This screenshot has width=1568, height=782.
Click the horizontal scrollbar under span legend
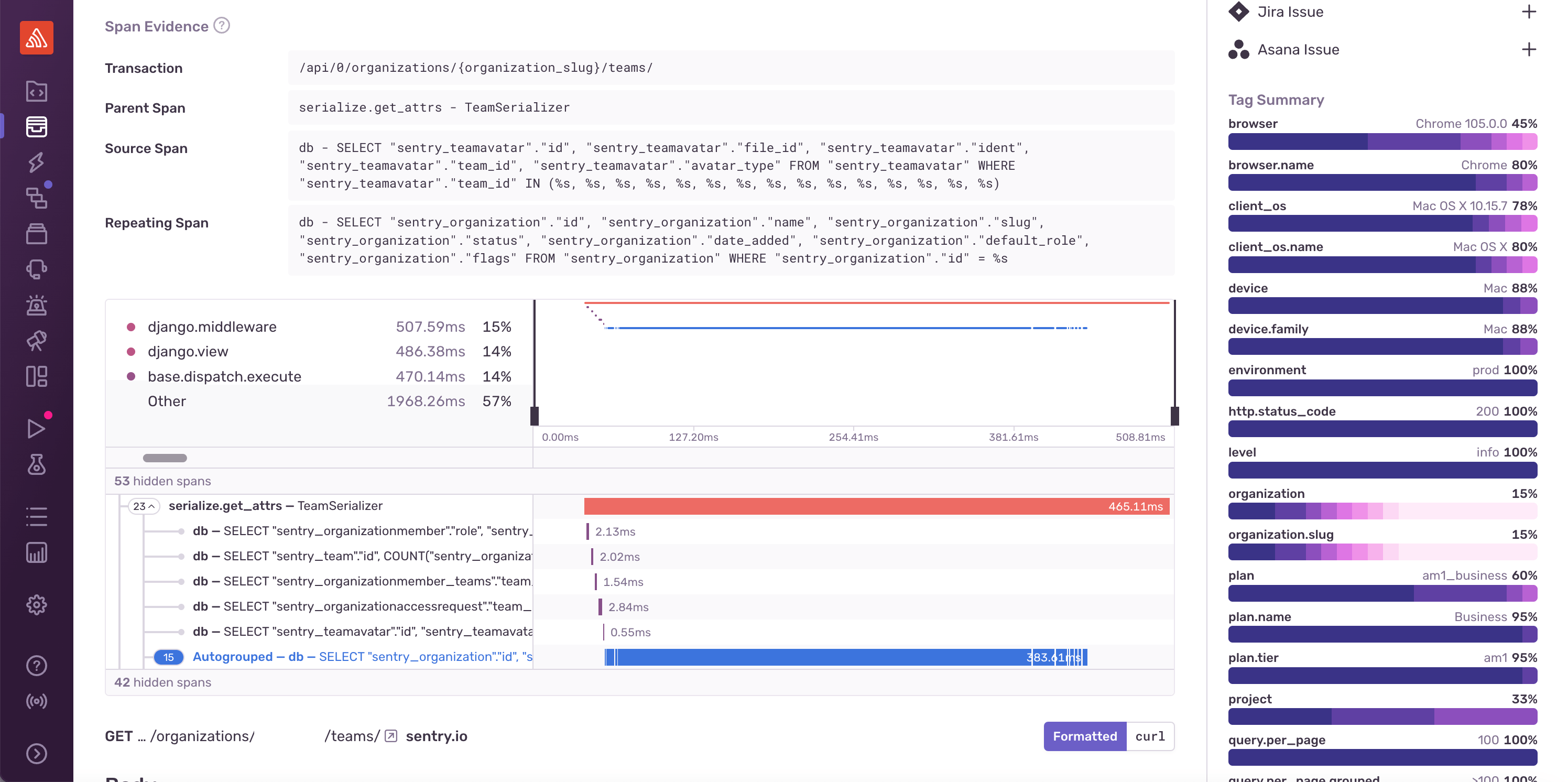[165, 458]
